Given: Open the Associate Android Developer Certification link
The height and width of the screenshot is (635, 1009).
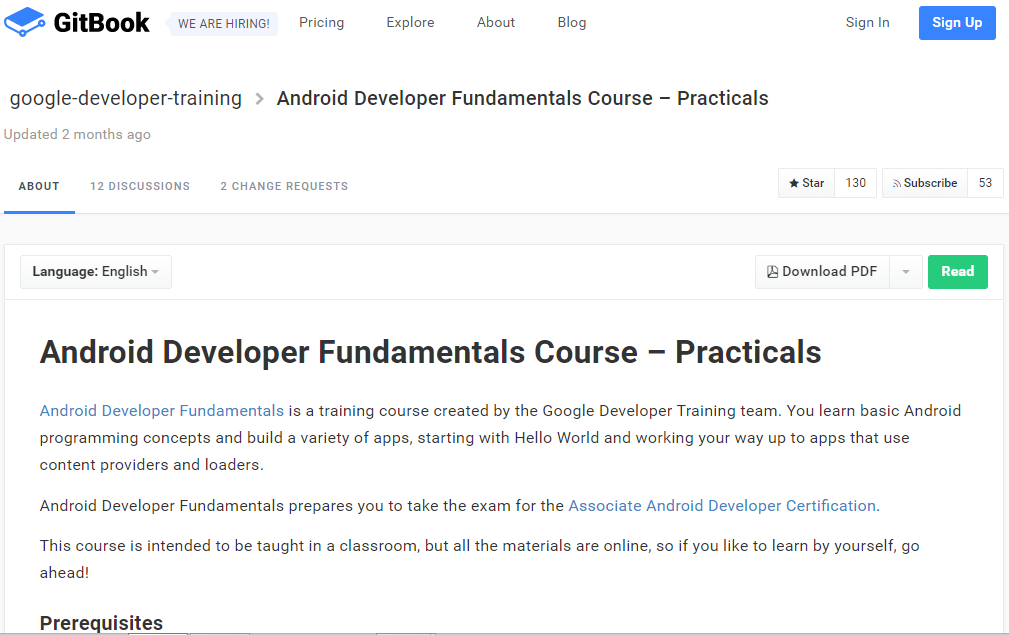Looking at the screenshot, I should pyautogui.click(x=722, y=505).
